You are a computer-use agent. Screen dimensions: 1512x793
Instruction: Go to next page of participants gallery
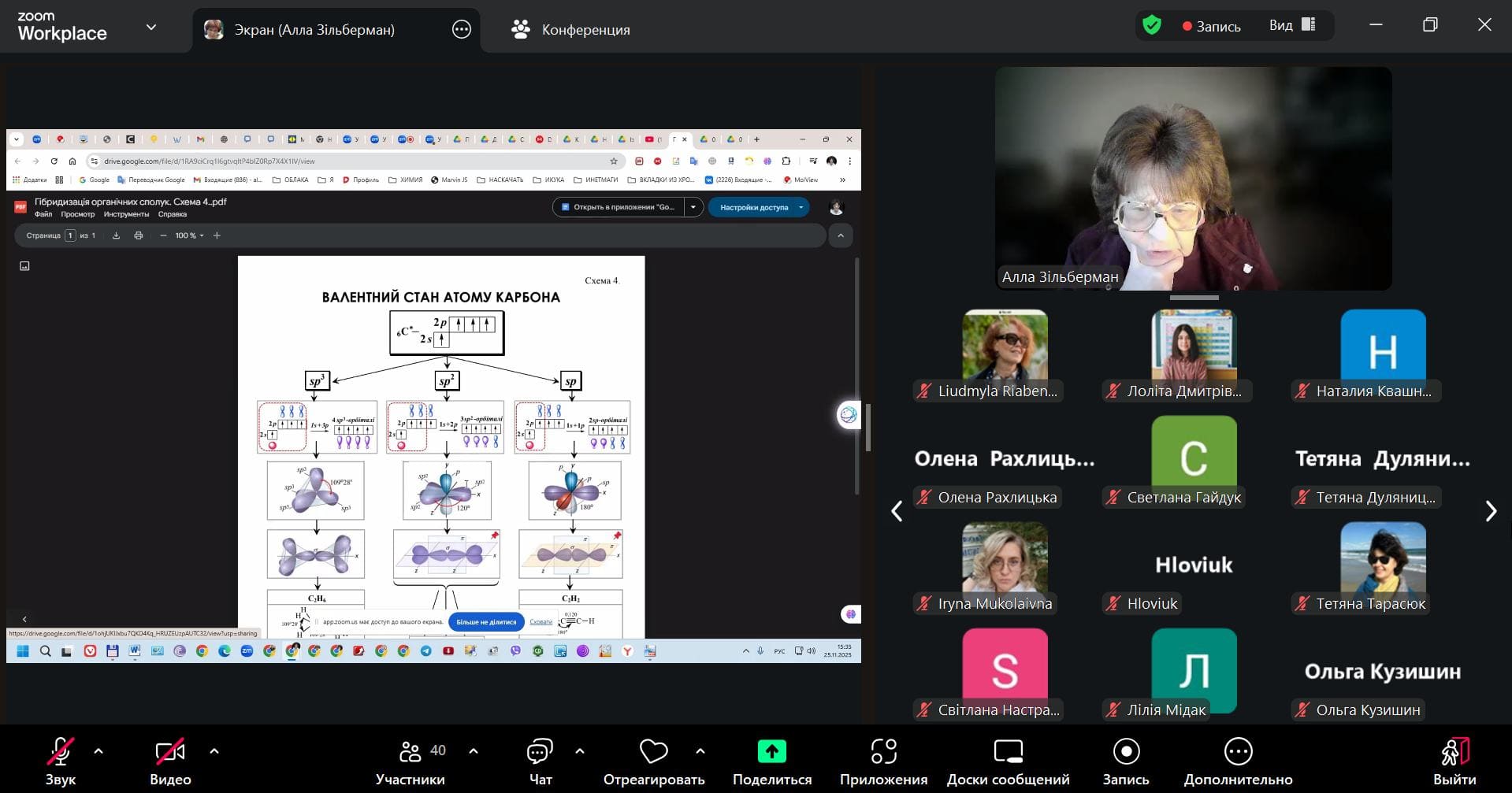[x=1491, y=511]
